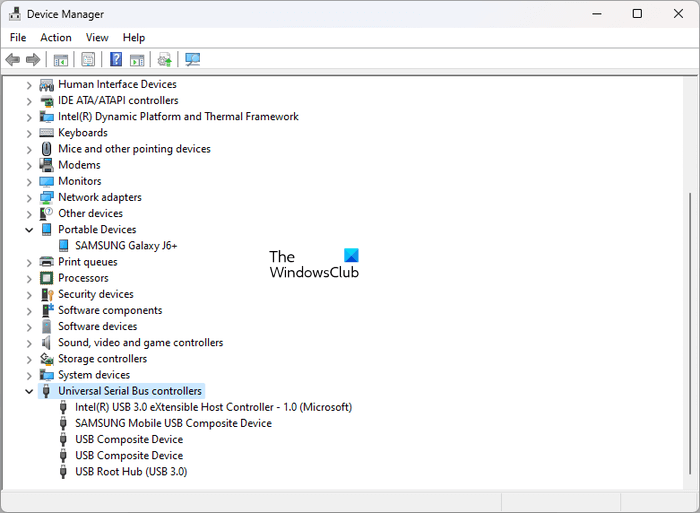Open the Properties toolbar icon
The image size is (700, 513).
[x=88, y=59]
